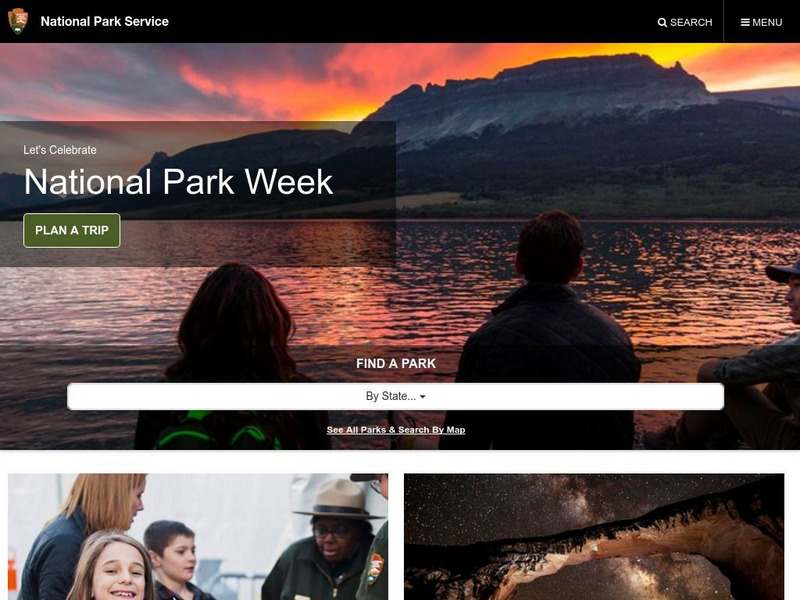The width and height of the screenshot is (800, 600).
Task: Select the SEARCH text in header
Action: tap(691, 22)
